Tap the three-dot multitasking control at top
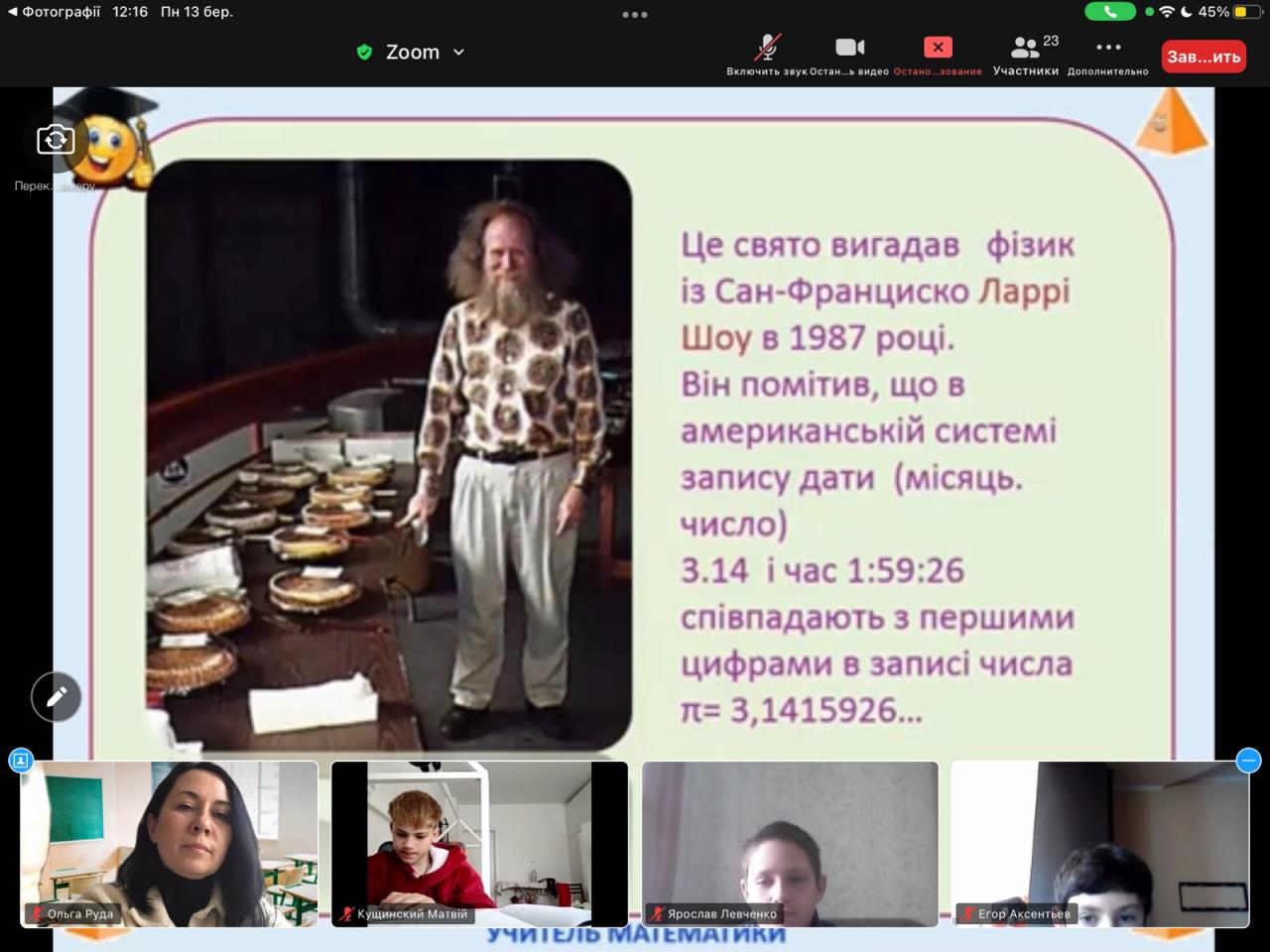This screenshot has height=952, width=1270. point(635,15)
